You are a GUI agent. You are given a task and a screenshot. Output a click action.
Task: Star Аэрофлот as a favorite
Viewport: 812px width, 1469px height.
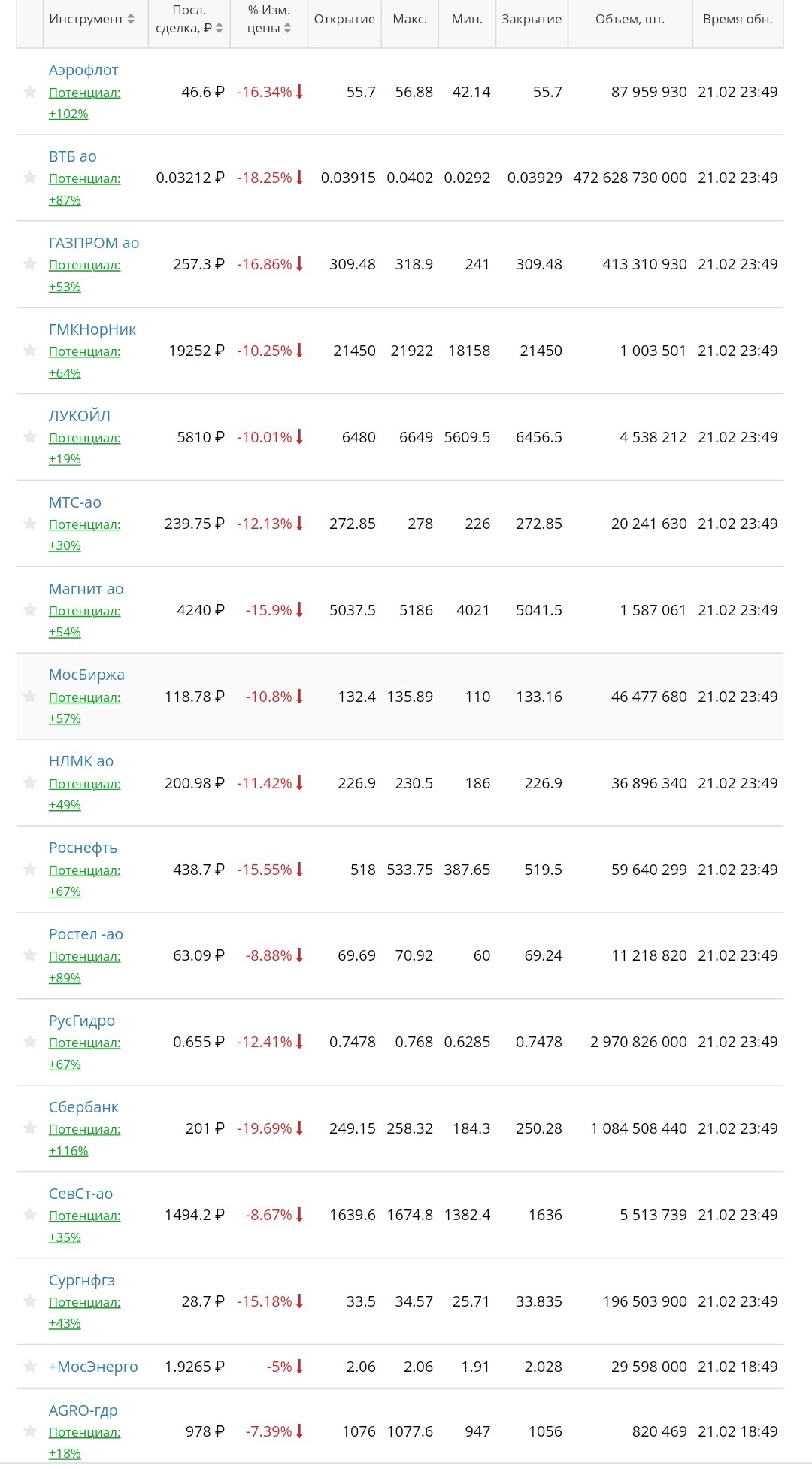tap(30, 92)
